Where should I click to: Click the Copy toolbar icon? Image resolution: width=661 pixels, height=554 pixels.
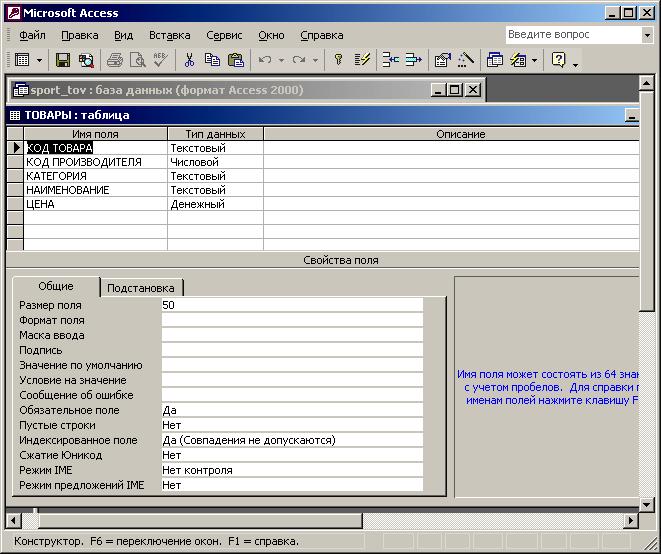[x=212, y=60]
